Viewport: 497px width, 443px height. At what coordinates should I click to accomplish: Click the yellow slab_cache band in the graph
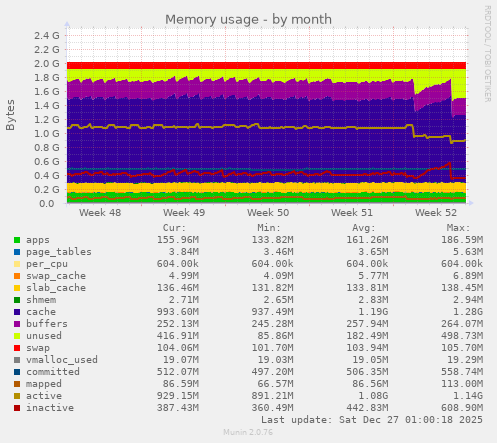coord(266,187)
